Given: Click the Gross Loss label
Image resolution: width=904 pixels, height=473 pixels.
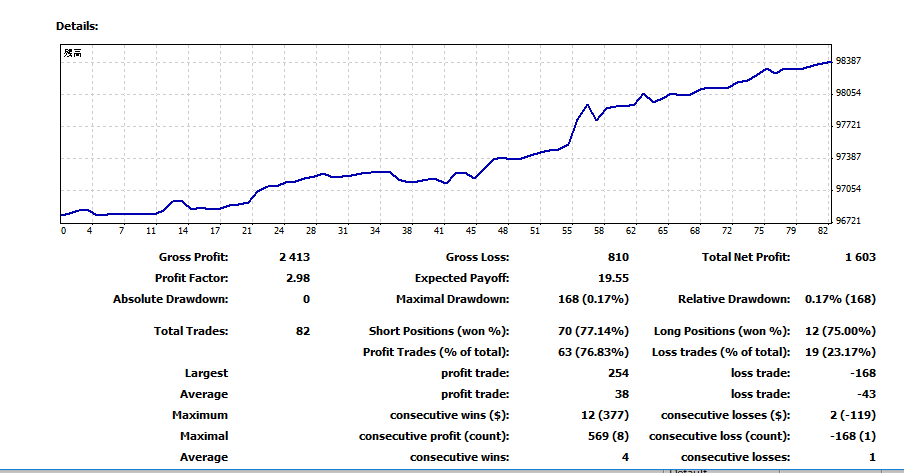Looking at the screenshot, I should (477, 257).
